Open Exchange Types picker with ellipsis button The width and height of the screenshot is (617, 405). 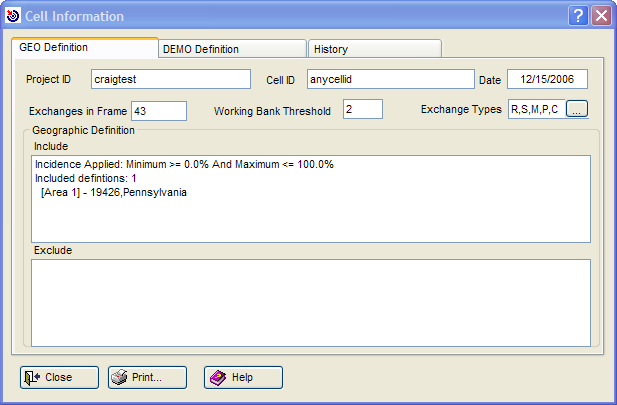[577, 110]
